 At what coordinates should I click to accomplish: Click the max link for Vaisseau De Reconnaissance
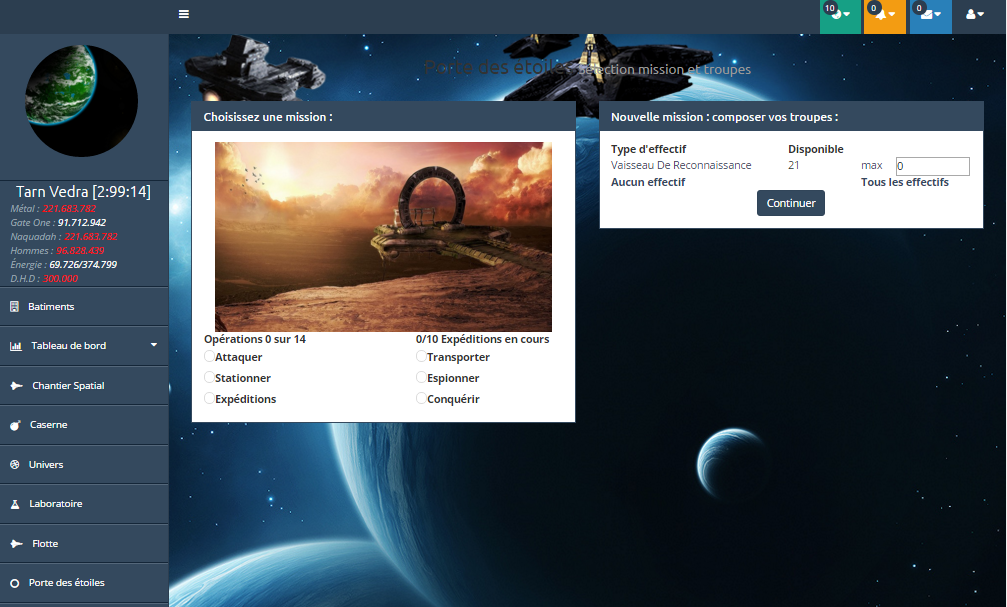click(x=871, y=165)
